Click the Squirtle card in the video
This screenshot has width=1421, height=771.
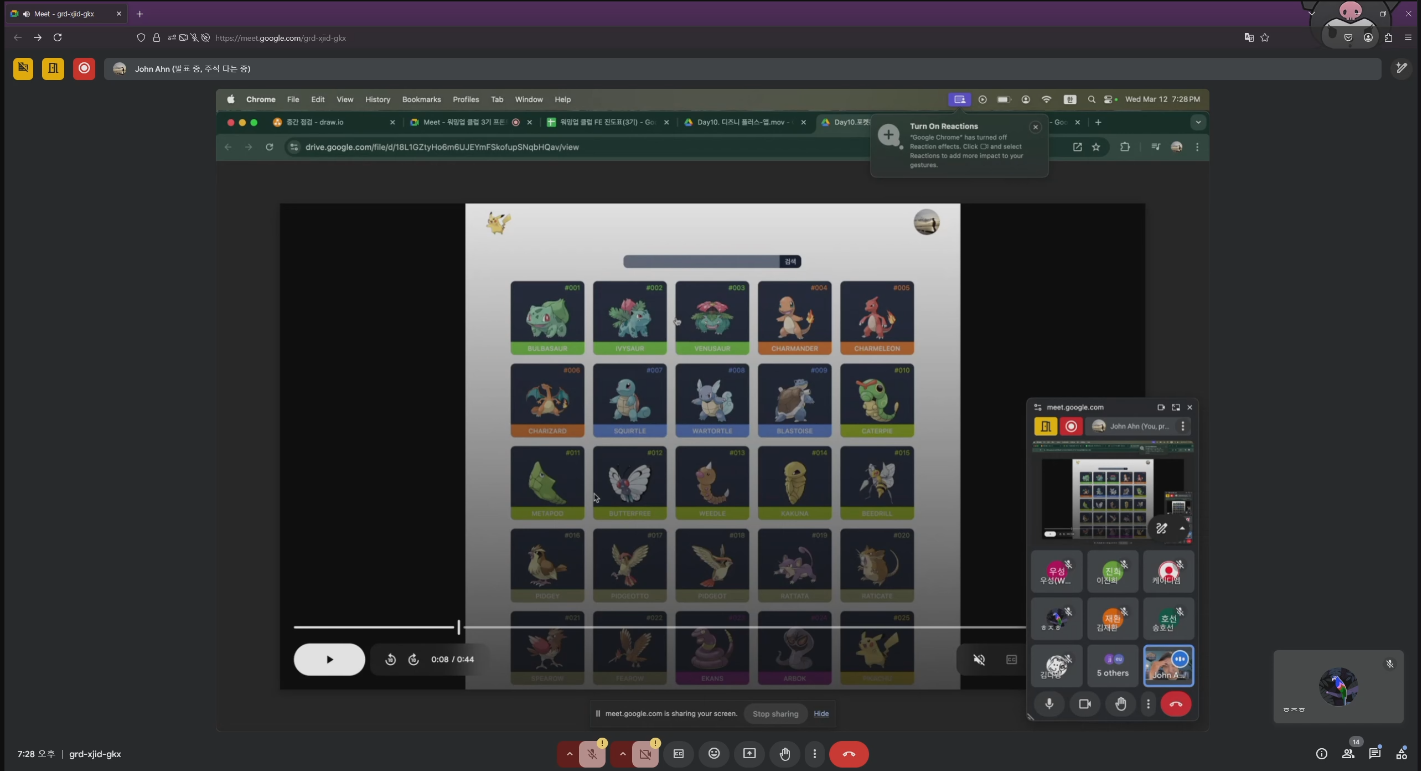point(630,400)
